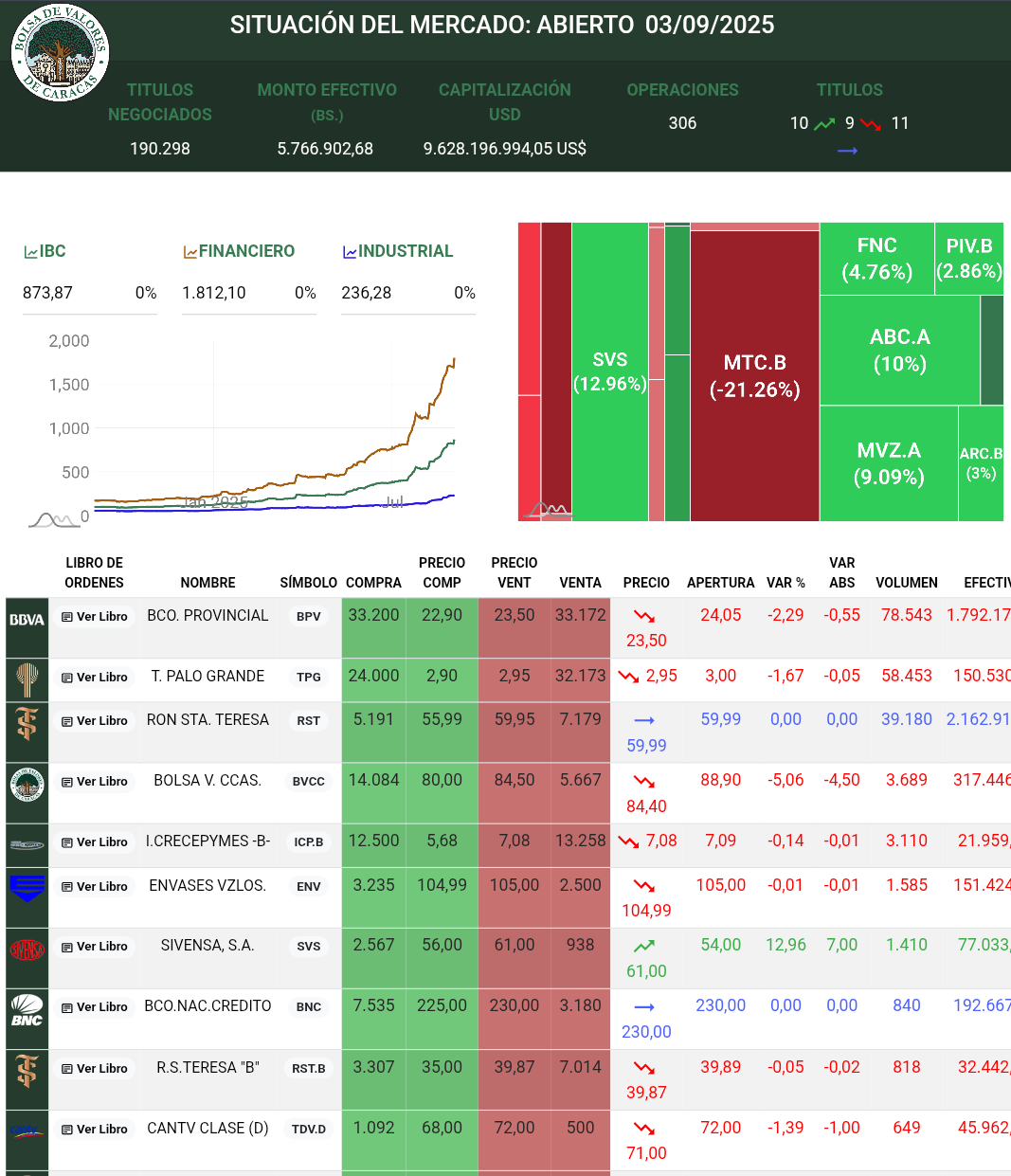Click the ABC.A green treemap block
The height and width of the screenshot is (1176, 1011).
pos(899,350)
